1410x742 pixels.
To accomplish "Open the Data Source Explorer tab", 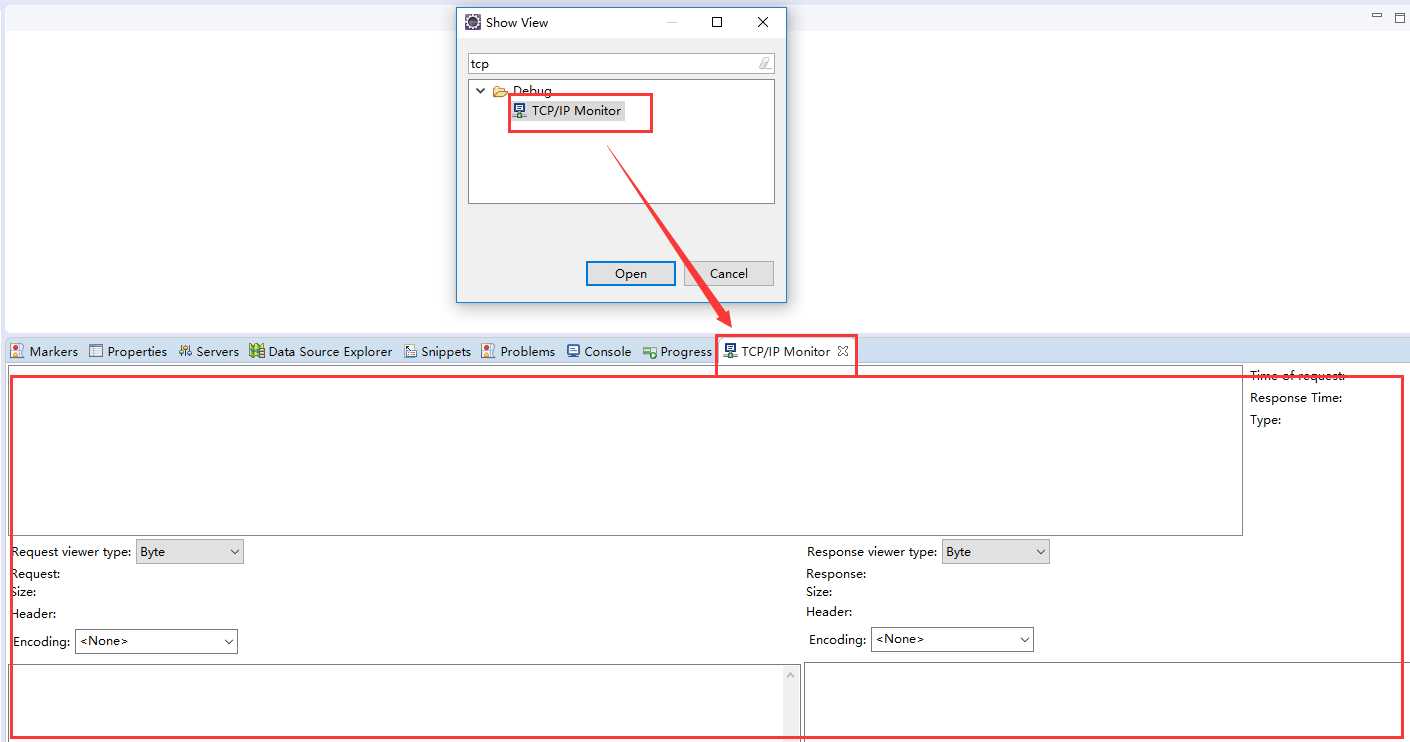I will point(321,351).
